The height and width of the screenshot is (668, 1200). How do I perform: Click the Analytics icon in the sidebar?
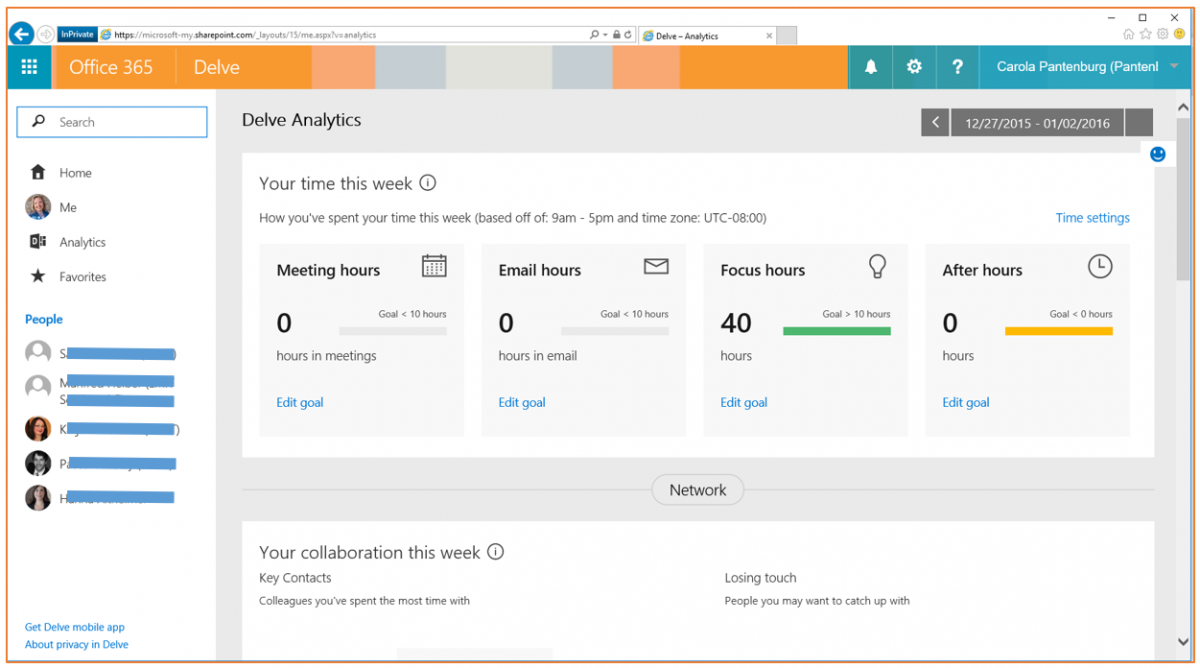click(38, 242)
